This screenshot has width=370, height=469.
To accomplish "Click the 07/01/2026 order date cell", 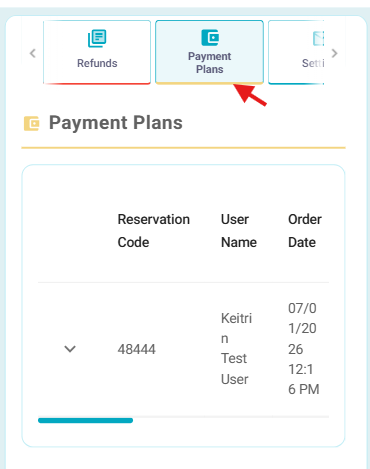I will [304, 349].
